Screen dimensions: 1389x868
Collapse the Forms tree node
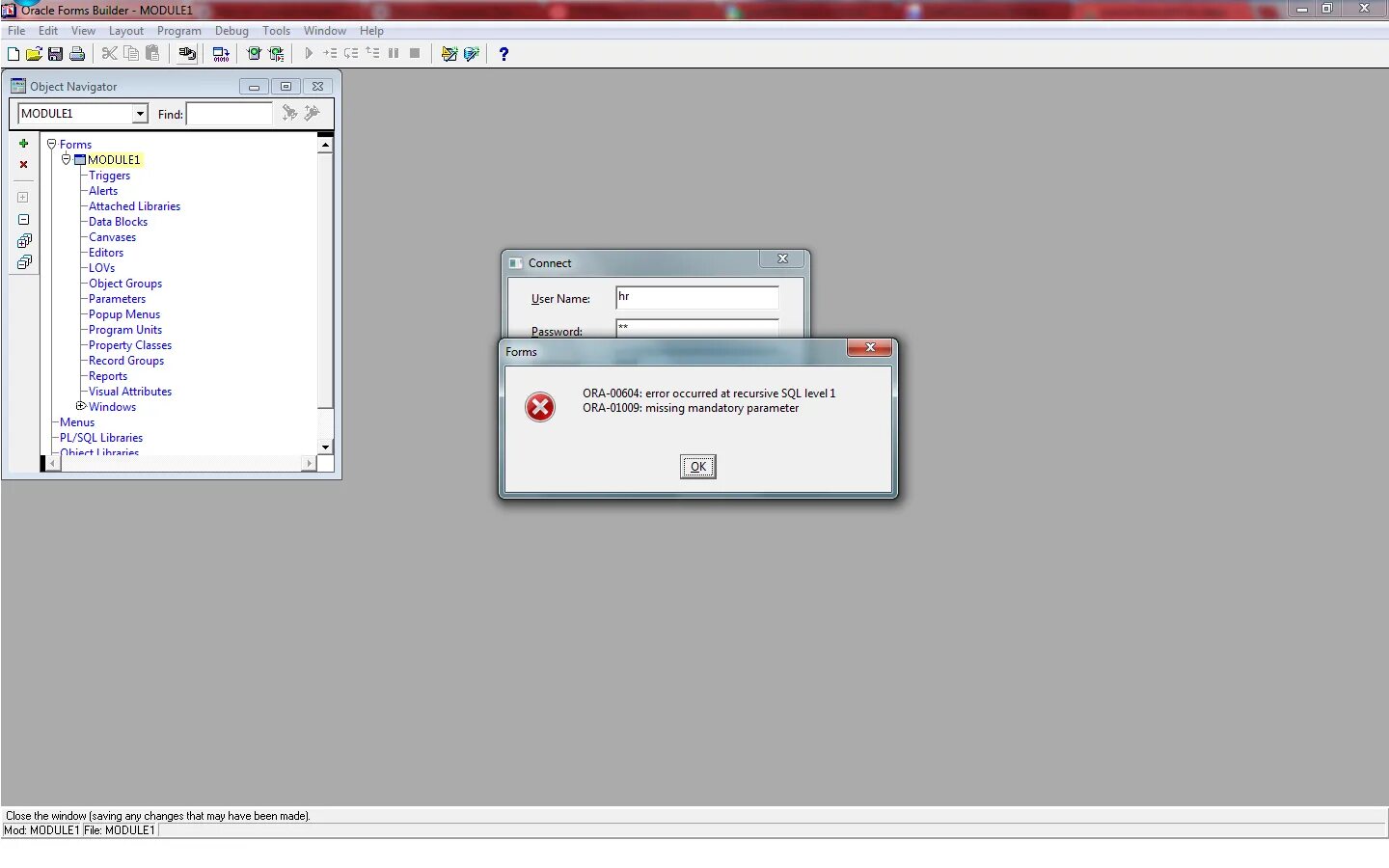tap(52, 144)
